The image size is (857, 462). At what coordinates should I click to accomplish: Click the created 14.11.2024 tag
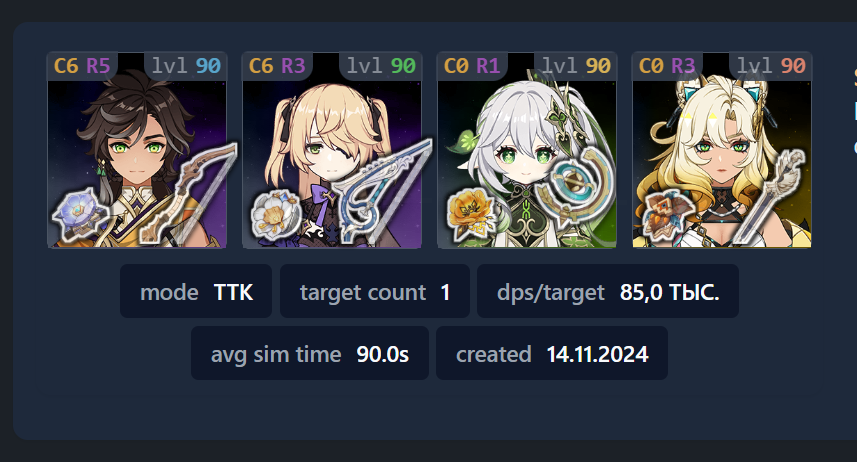(x=552, y=353)
